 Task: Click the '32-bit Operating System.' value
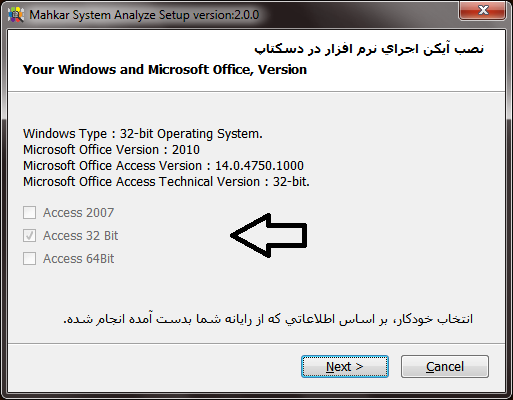click(191, 134)
